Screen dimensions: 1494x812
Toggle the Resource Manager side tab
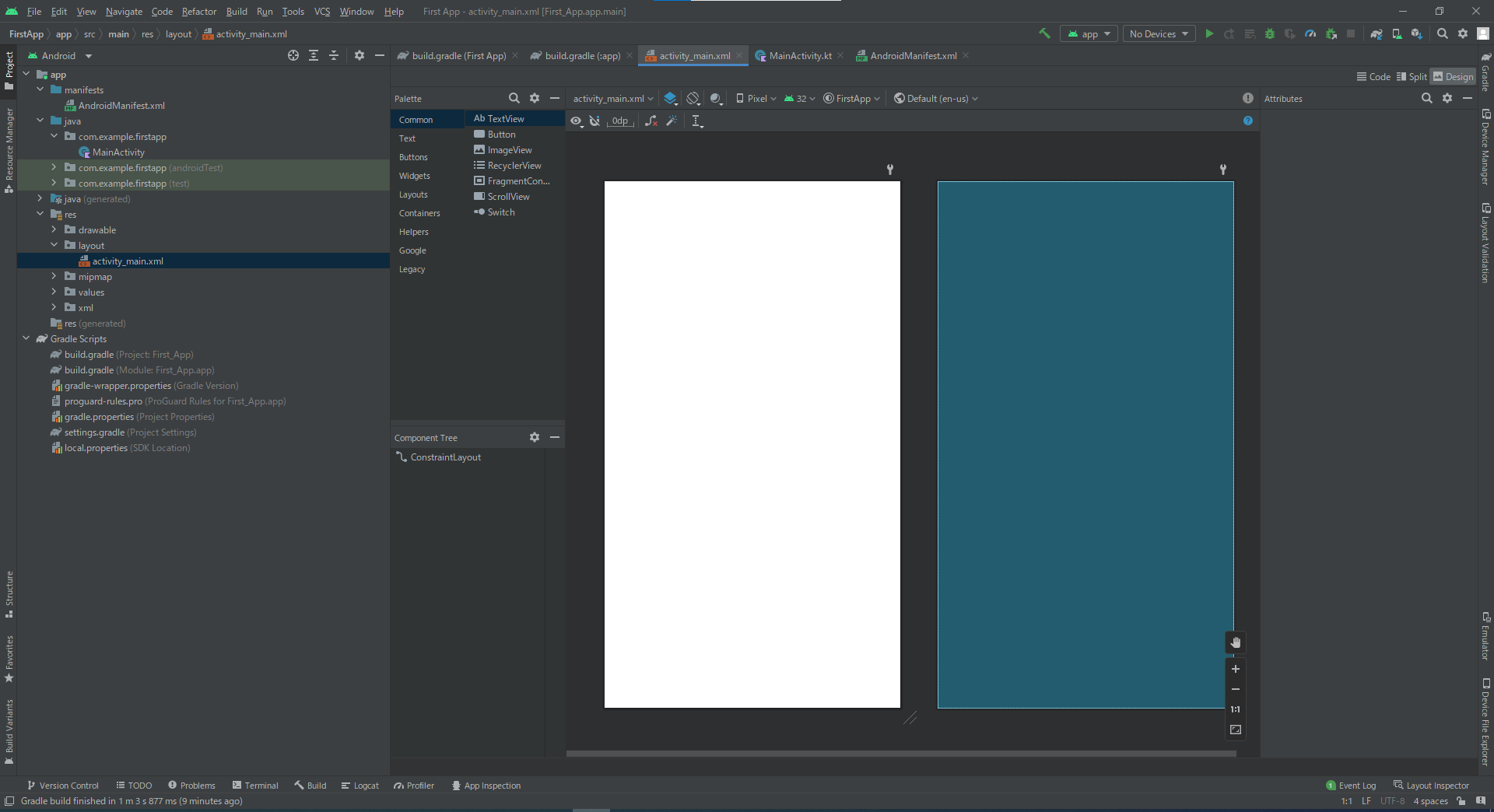point(9,149)
